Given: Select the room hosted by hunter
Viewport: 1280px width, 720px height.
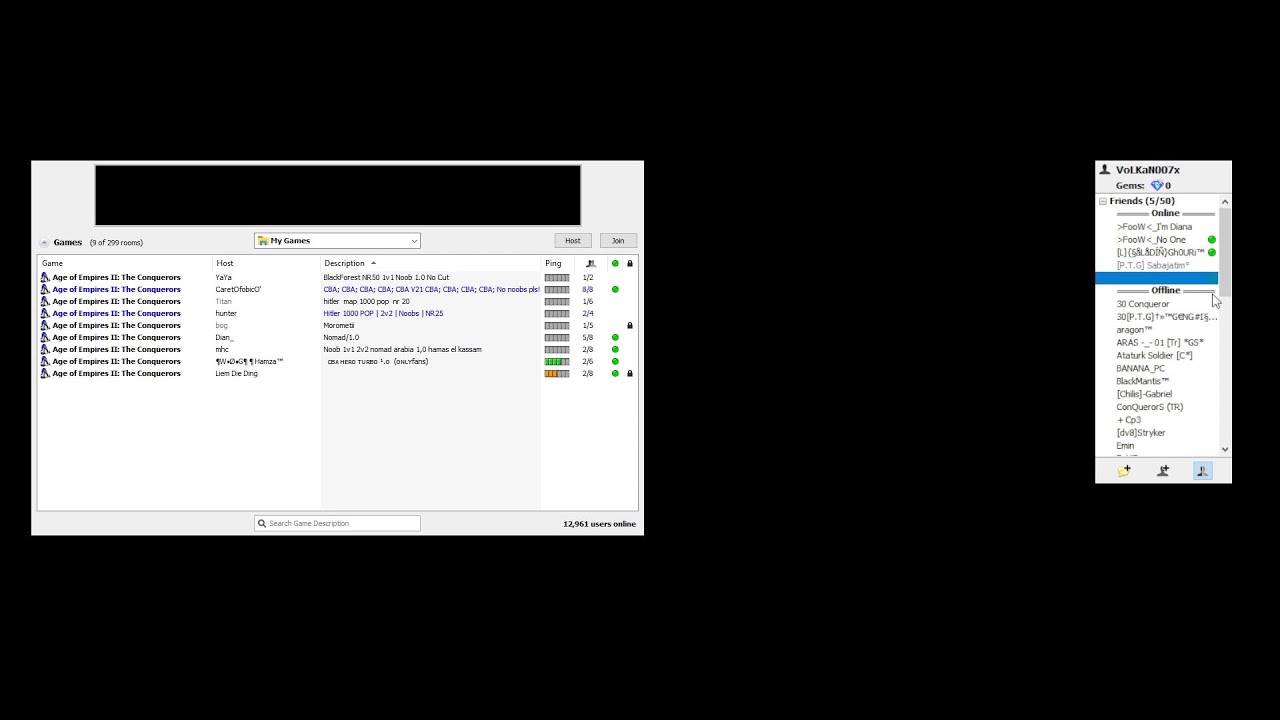Looking at the screenshot, I should coord(337,313).
